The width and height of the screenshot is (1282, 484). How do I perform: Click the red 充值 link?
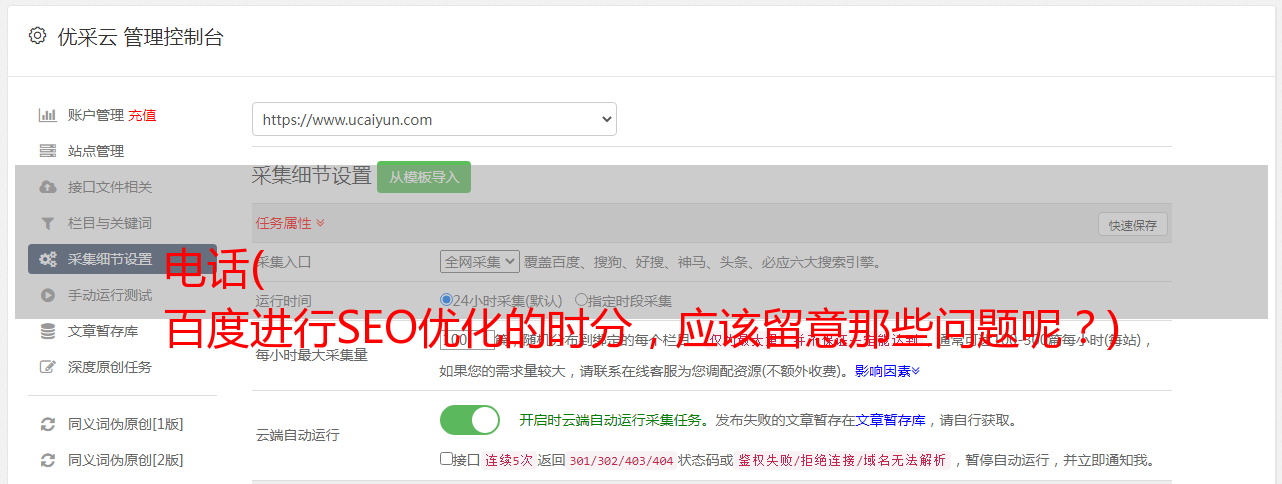[x=142, y=115]
